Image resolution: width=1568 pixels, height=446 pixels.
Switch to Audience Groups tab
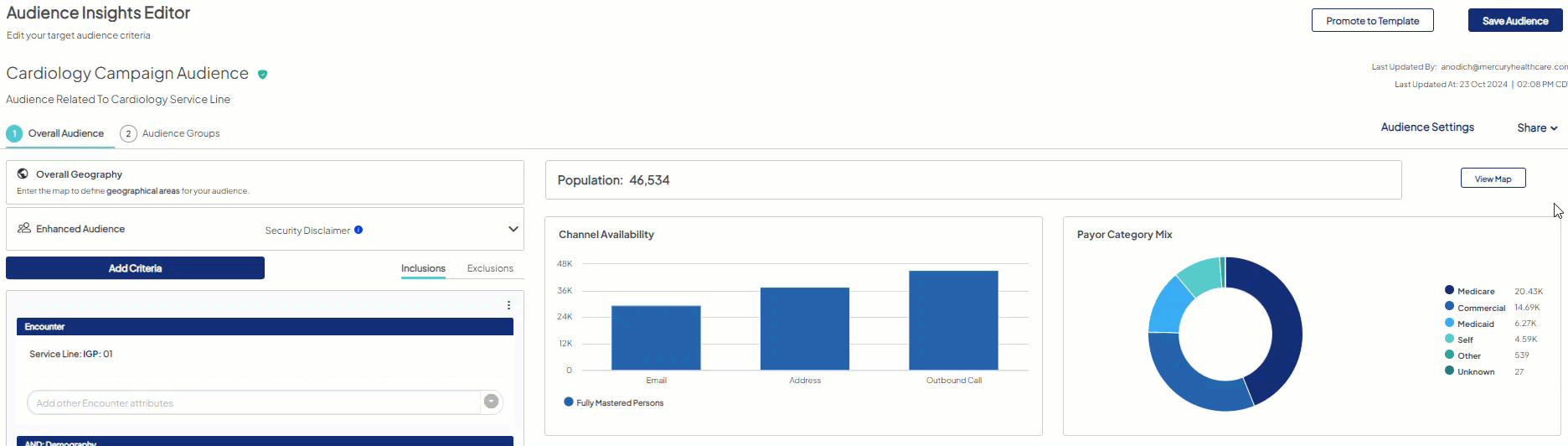click(x=180, y=133)
